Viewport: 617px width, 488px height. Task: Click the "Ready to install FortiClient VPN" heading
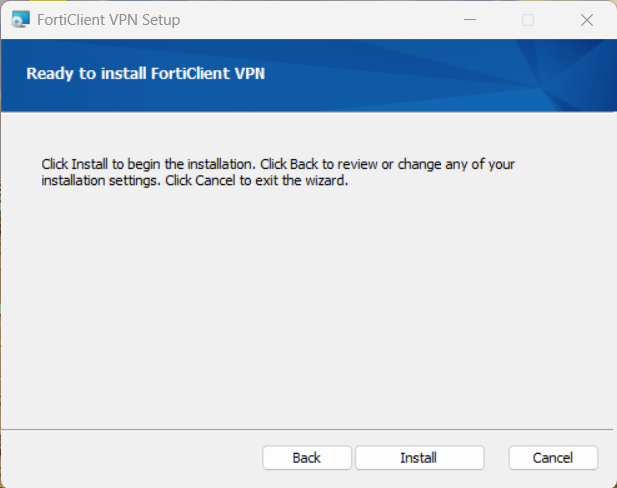(x=145, y=73)
